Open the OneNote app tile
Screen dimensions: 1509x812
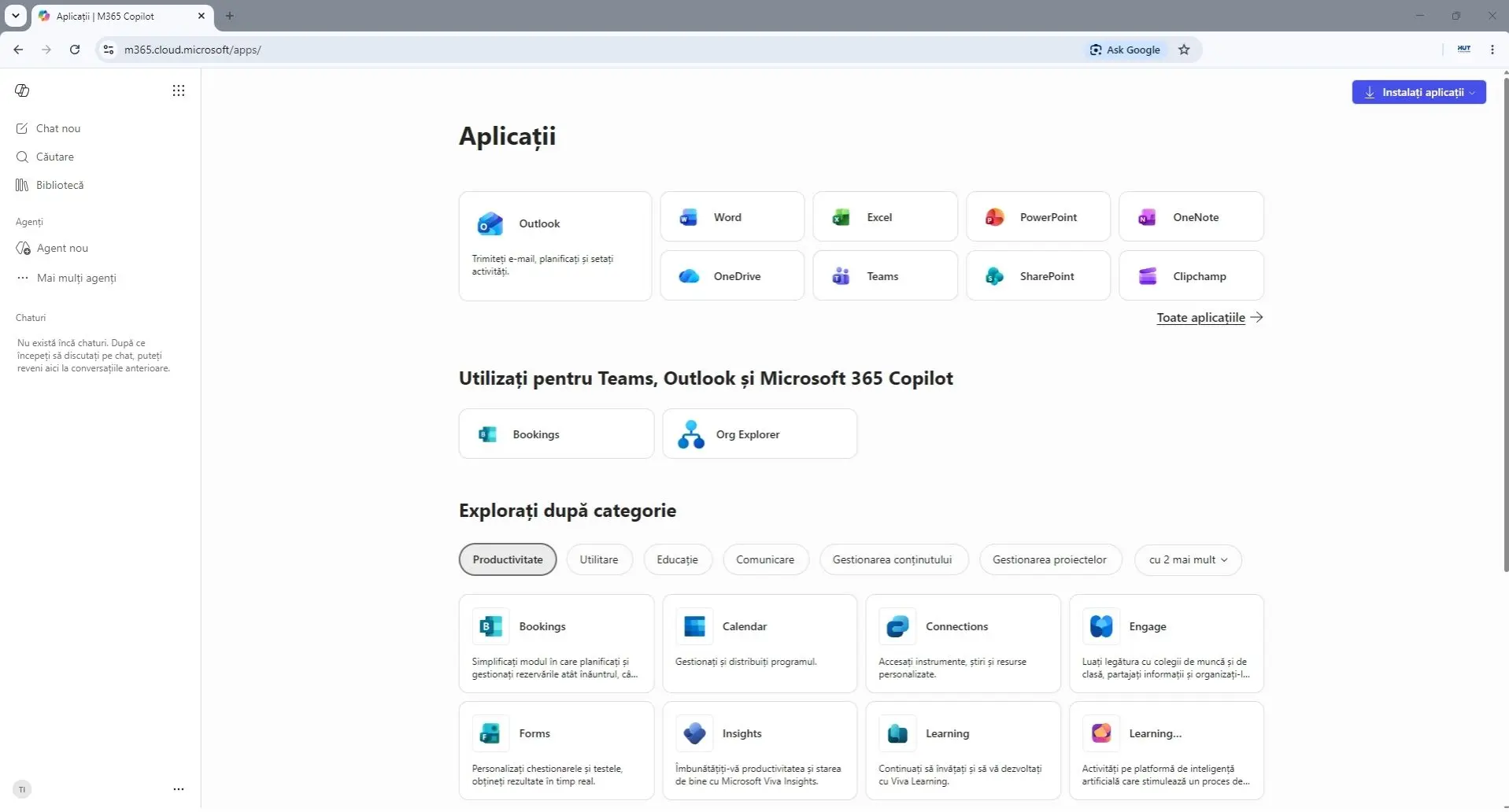pyautogui.click(x=1191, y=217)
